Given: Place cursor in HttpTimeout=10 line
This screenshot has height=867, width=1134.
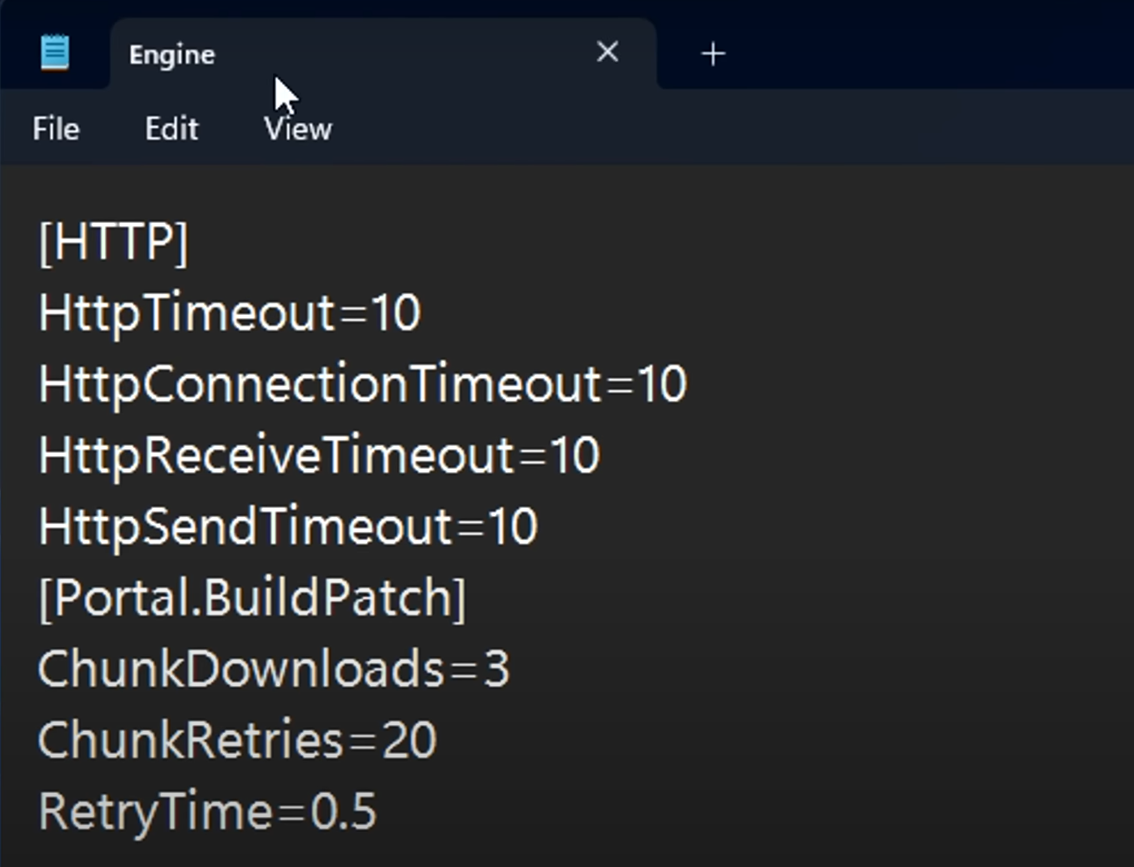Looking at the screenshot, I should [229, 314].
